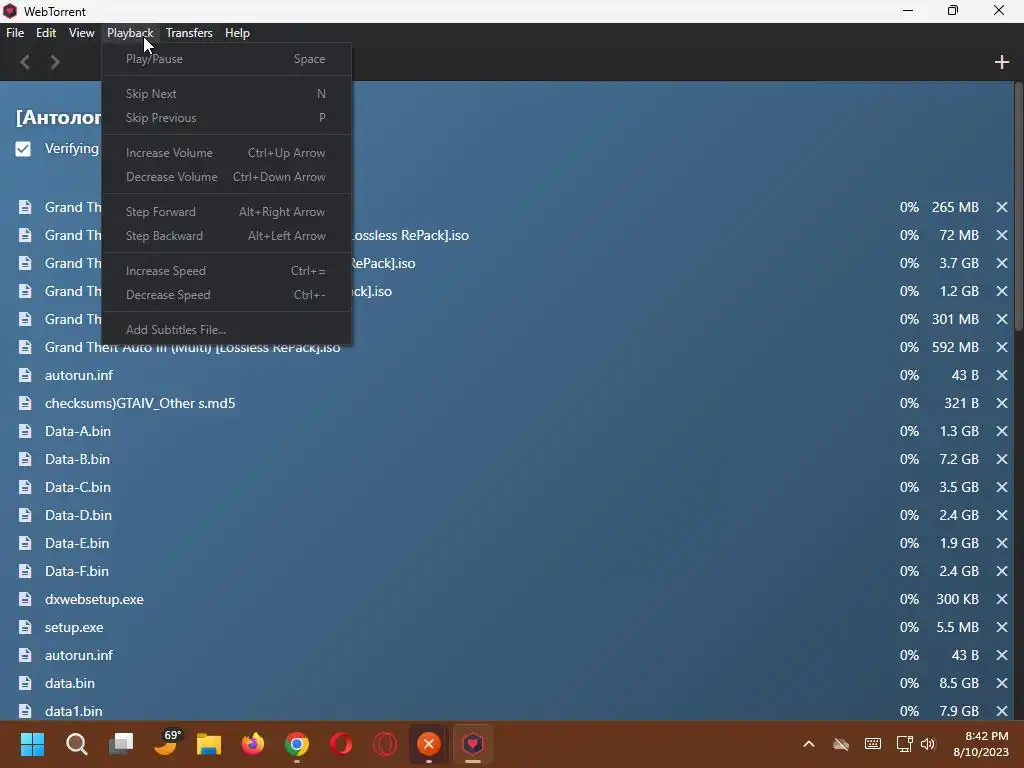Open taskbar Search

click(76, 744)
